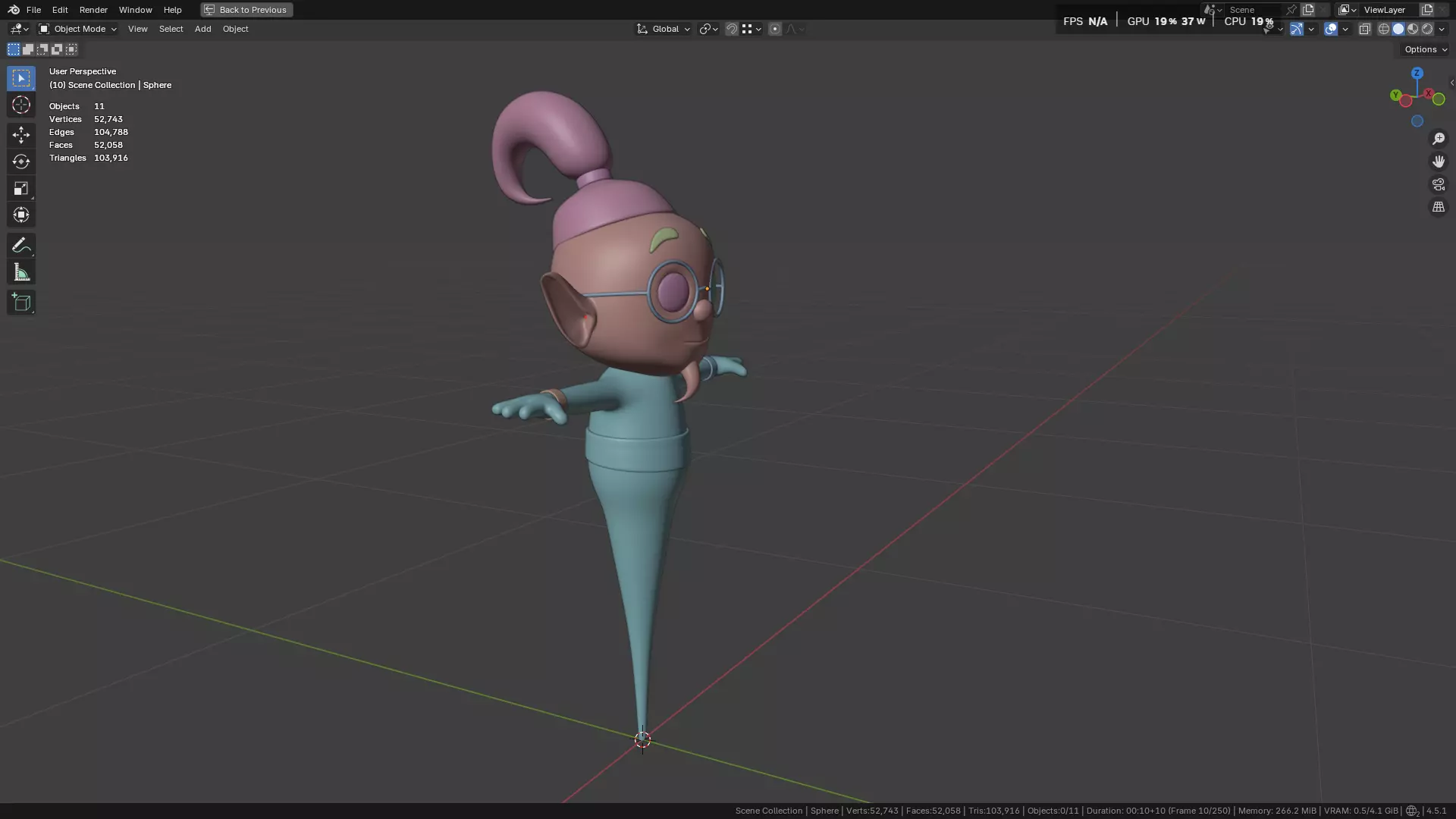Viewport: 1456px width, 819px height.
Task: Expand the overlays options arrow
Action: point(1345,29)
